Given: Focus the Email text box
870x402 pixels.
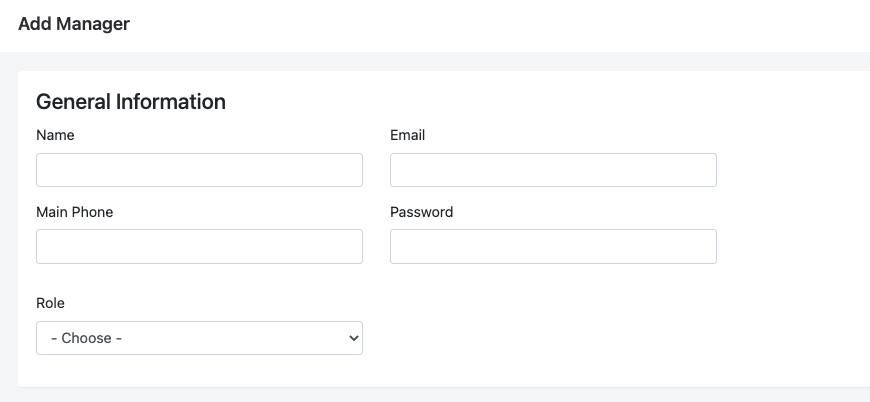Looking at the screenshot, I should click(x=553, y=170).
